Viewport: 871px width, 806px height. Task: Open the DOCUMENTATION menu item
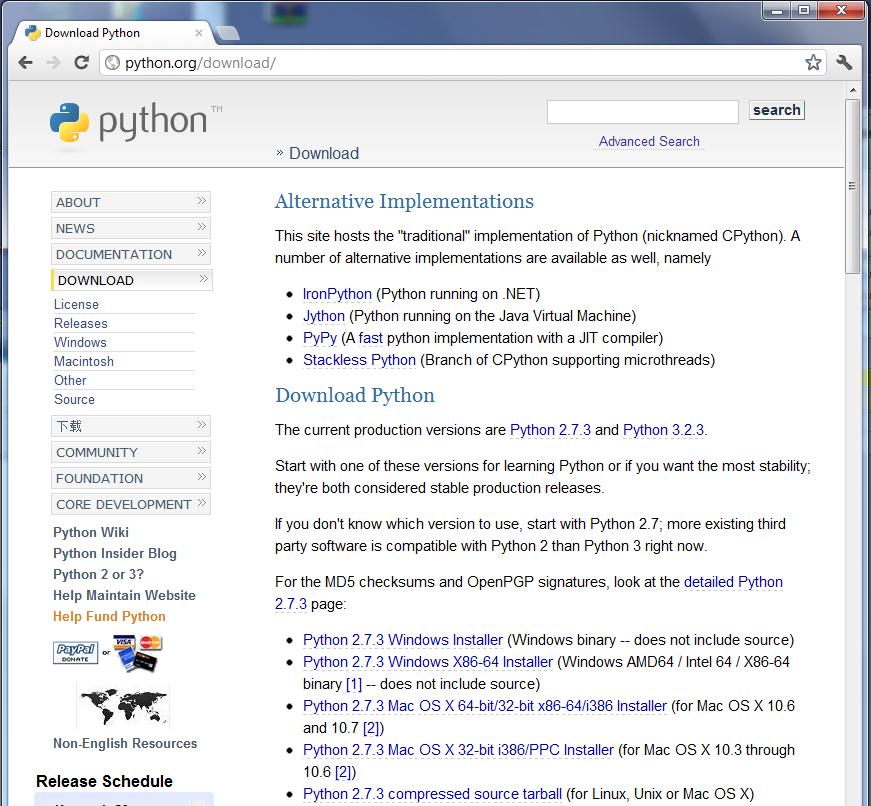click(131, 254)
